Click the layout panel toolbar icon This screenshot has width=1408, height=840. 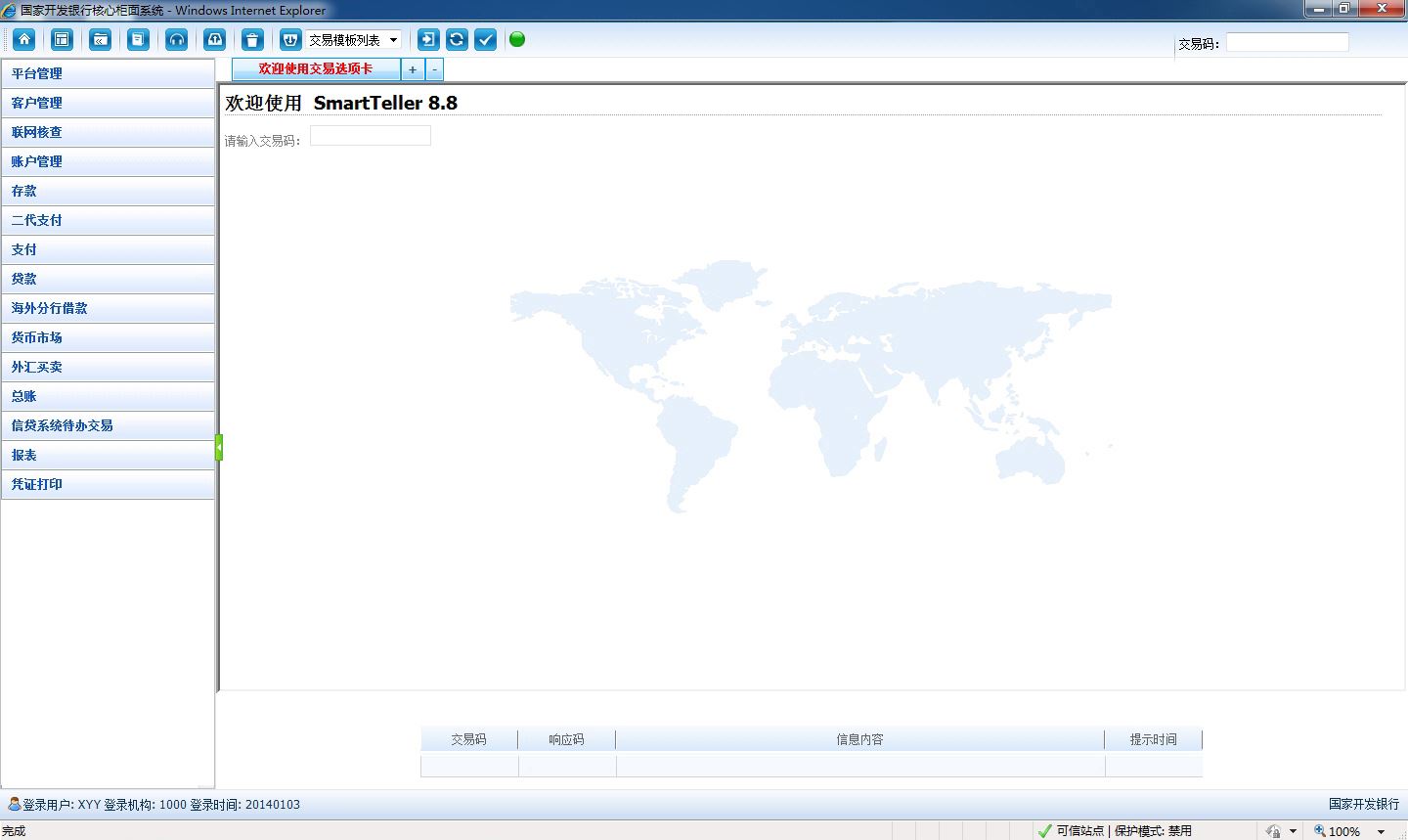[x=62, y=39]
